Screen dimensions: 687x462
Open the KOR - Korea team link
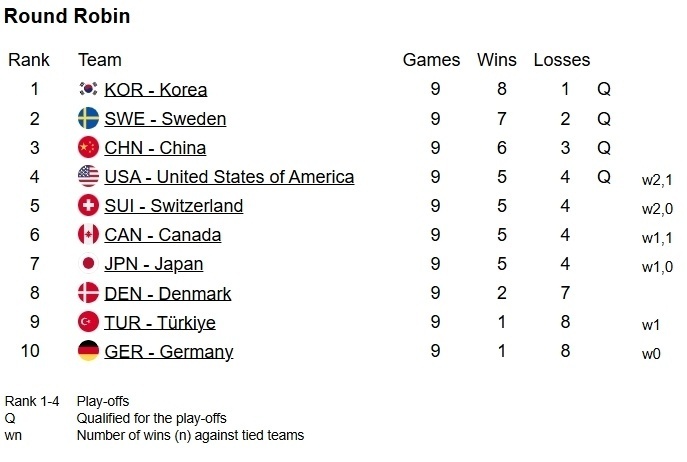[155, 90]
